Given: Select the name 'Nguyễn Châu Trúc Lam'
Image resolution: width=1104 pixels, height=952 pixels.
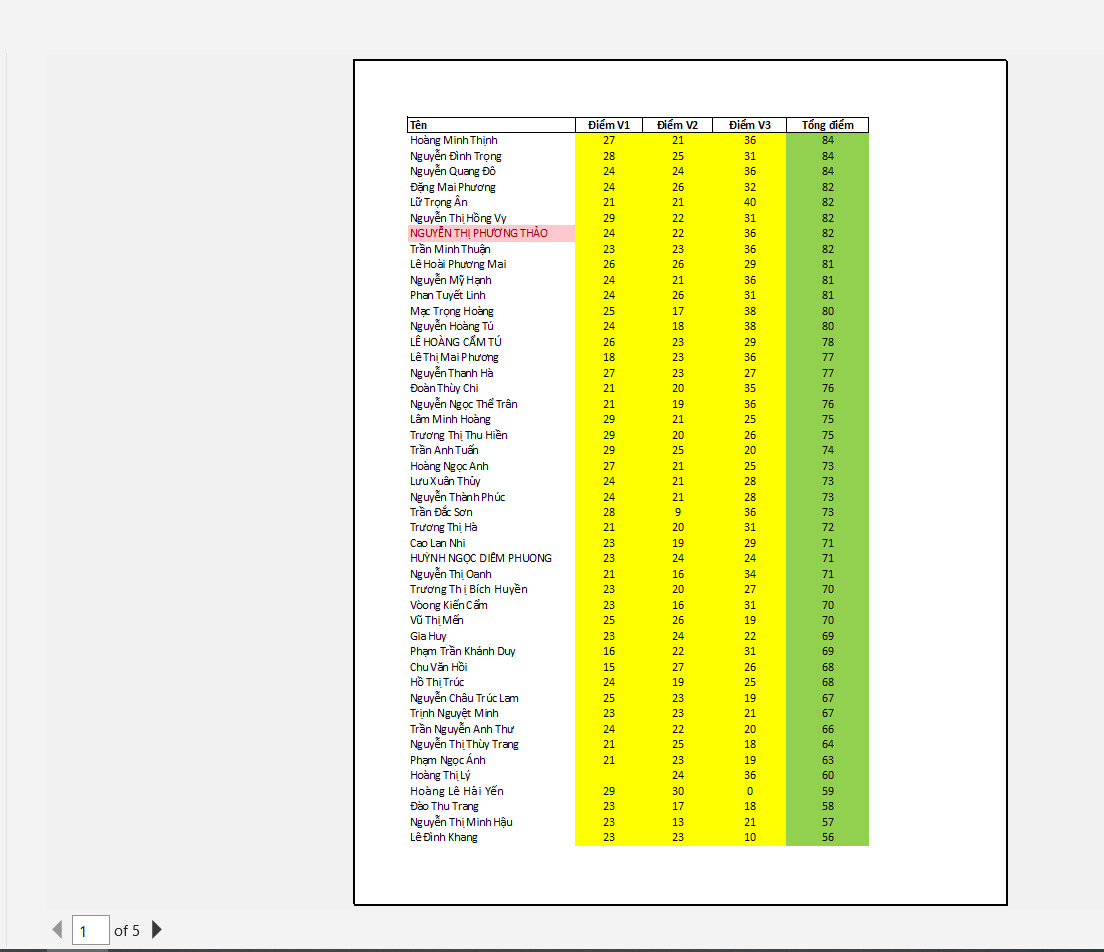Looking at the screenshot, I should (464, 698).
